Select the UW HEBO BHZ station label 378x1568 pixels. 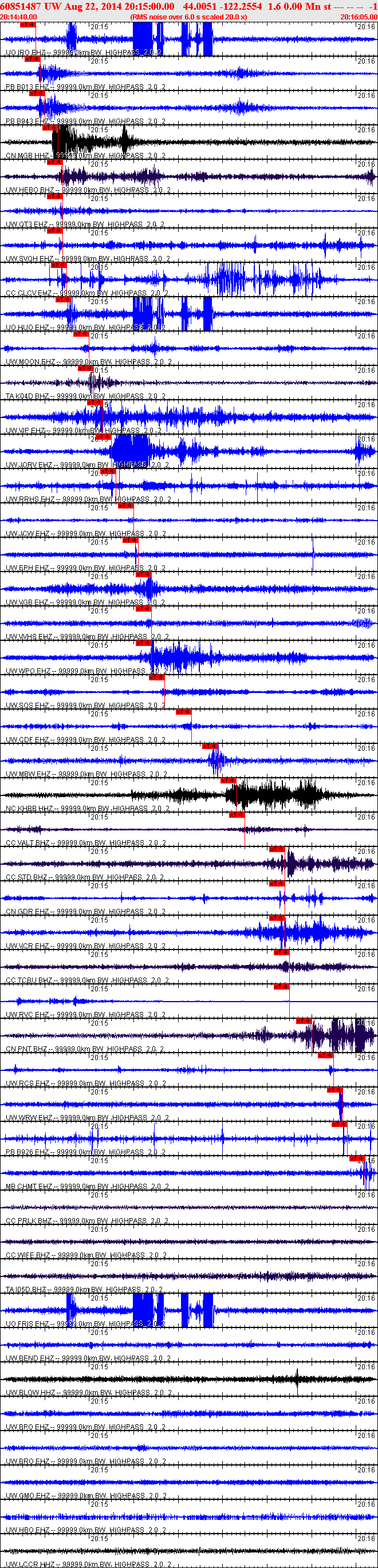(x=88, y=191)
